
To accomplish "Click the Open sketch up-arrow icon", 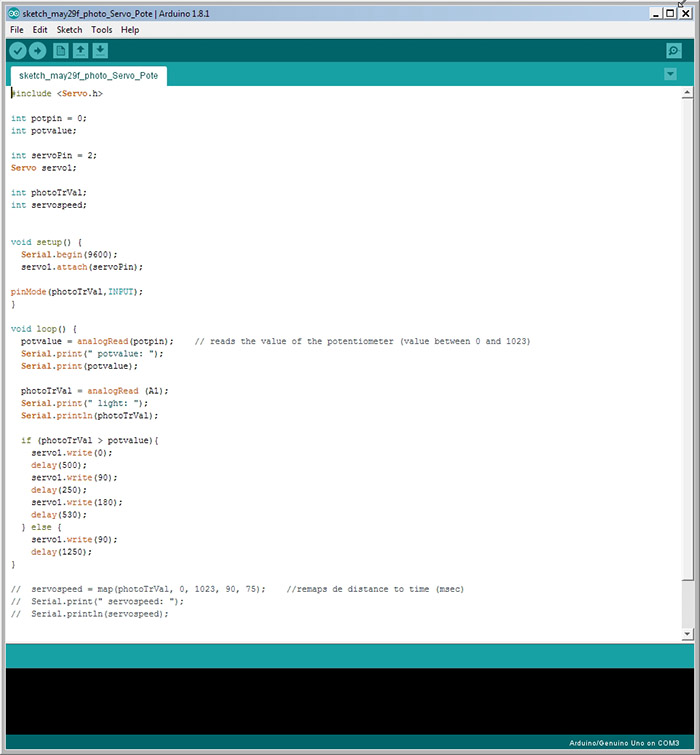I will pos(80,51).
